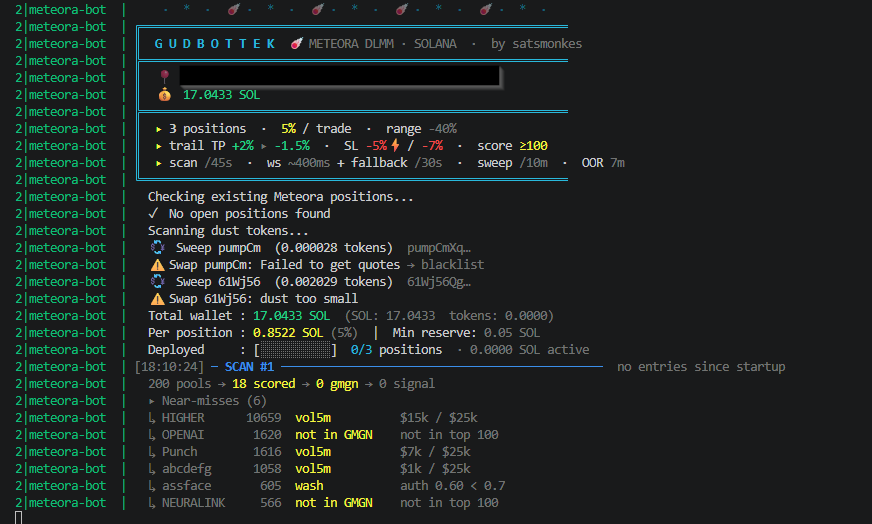
Task: Click 'not in top 100' on NEURALINK row
Action: tap(449, 503)
